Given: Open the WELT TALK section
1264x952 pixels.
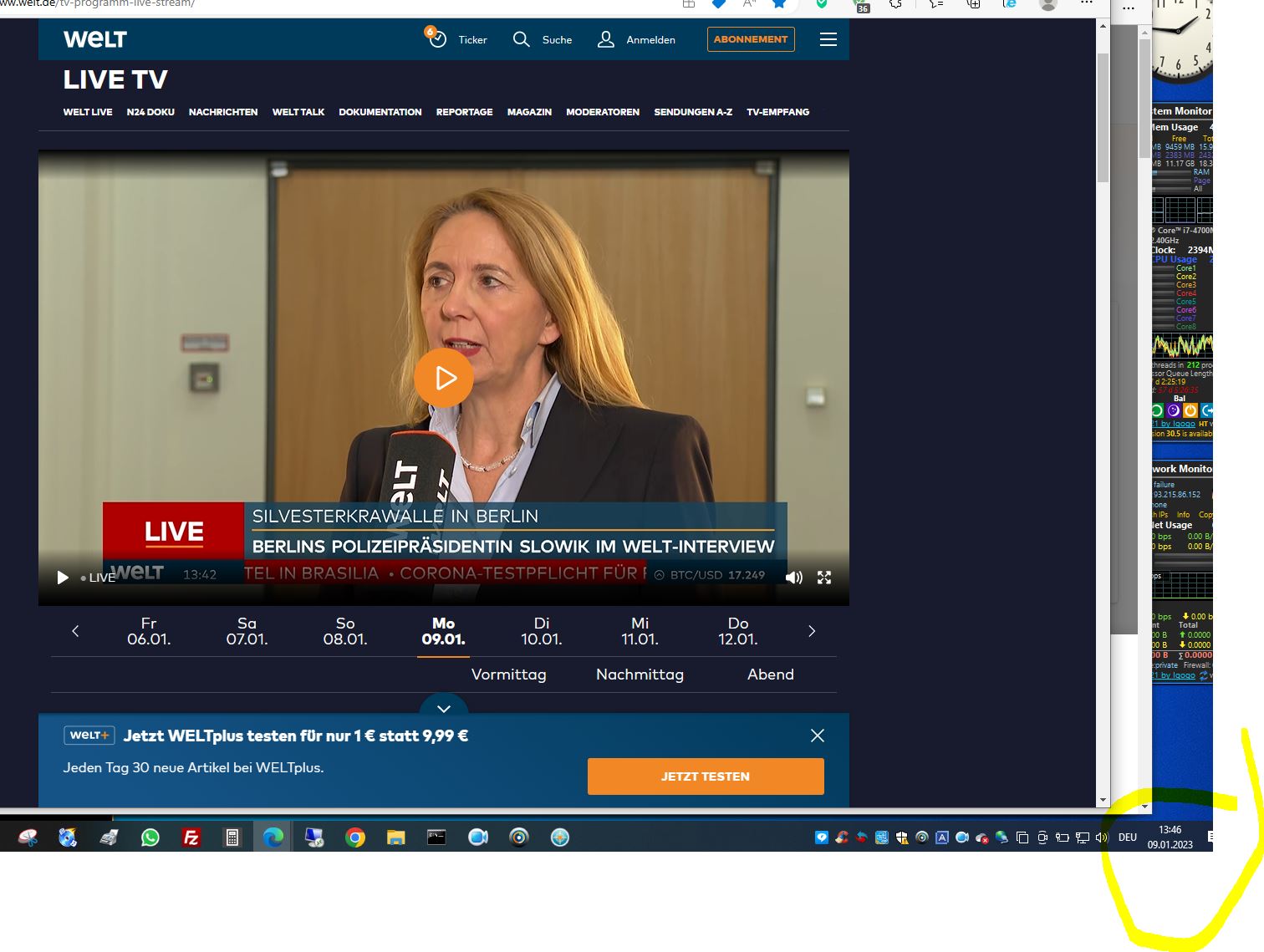Looking at the screenshot, I should coord(298,112).
